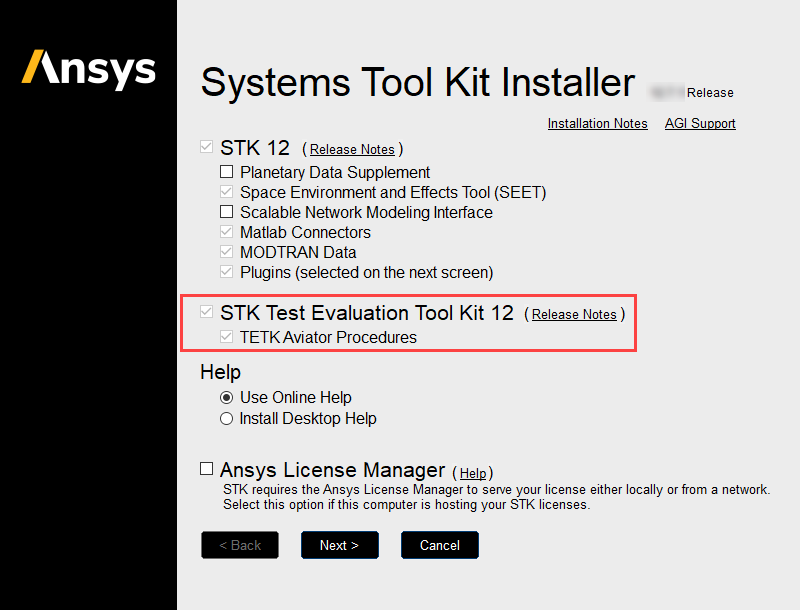Toggle the Matlab Connectors checkbox

click(x=227, y=232)
